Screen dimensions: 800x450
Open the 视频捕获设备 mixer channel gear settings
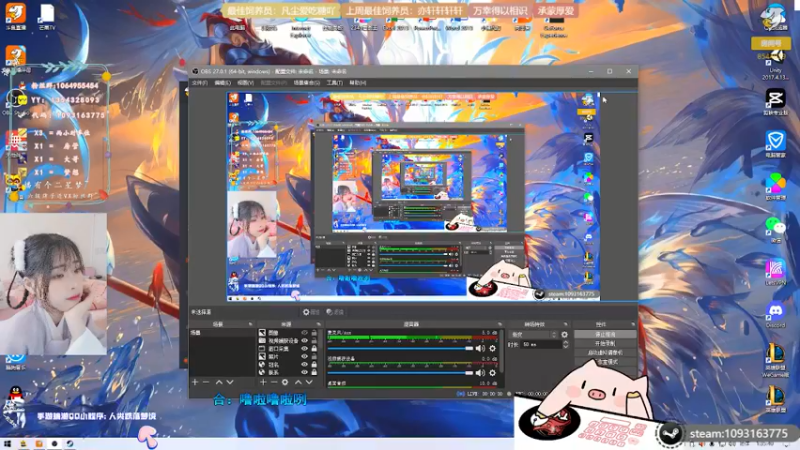coord(492,373)
